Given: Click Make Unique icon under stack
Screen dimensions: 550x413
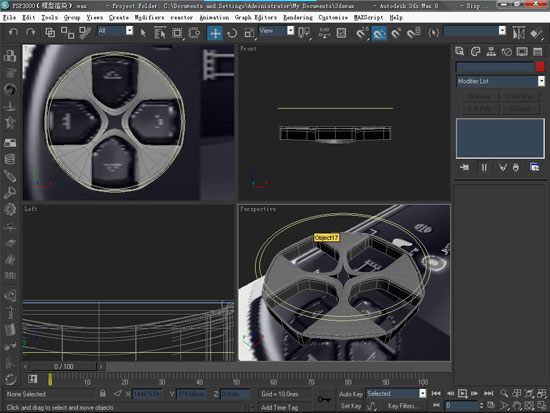Looking at the screenshot, I should (503, 167).
